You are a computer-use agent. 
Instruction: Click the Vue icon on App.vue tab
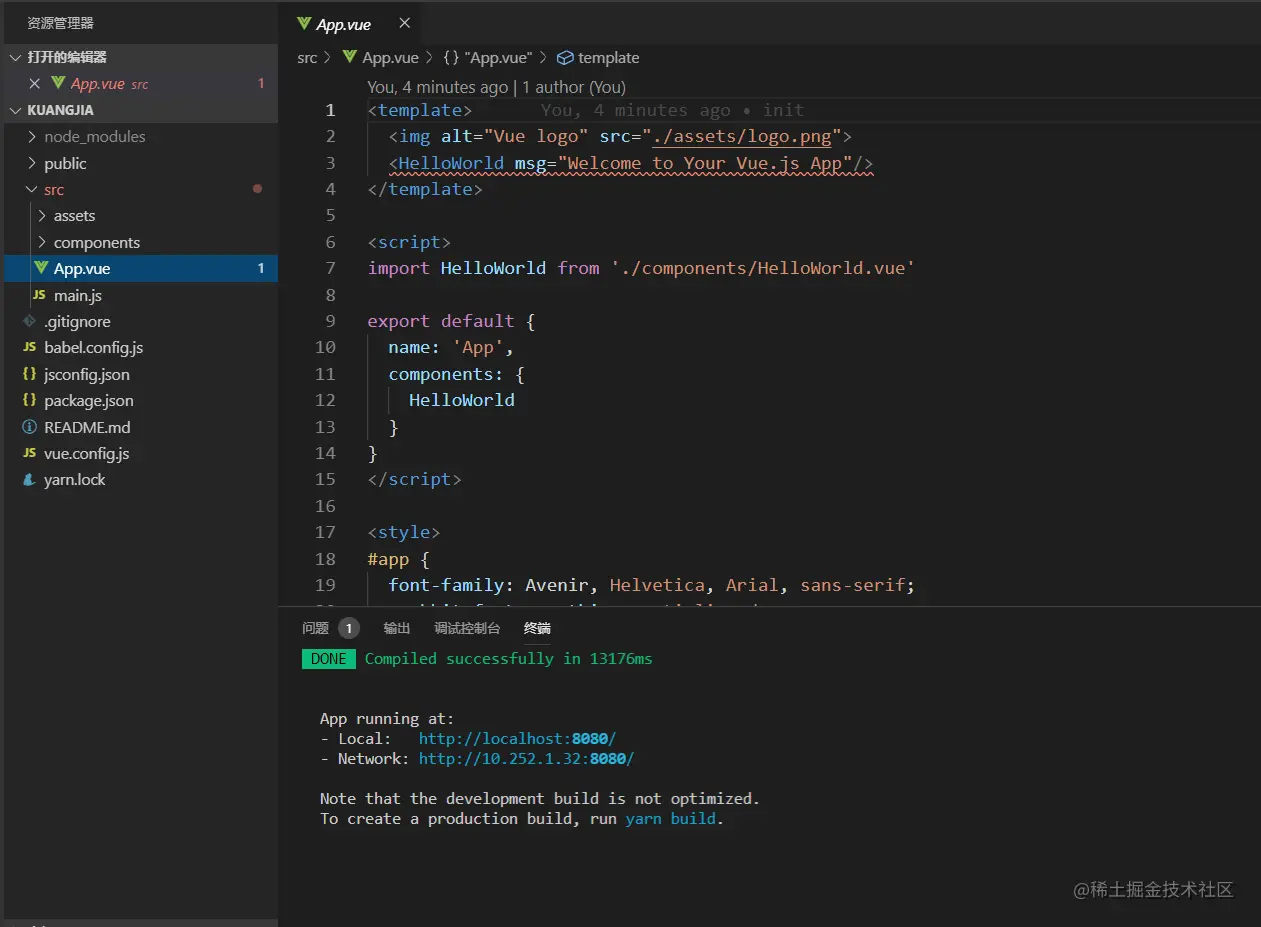coord(303,24)
